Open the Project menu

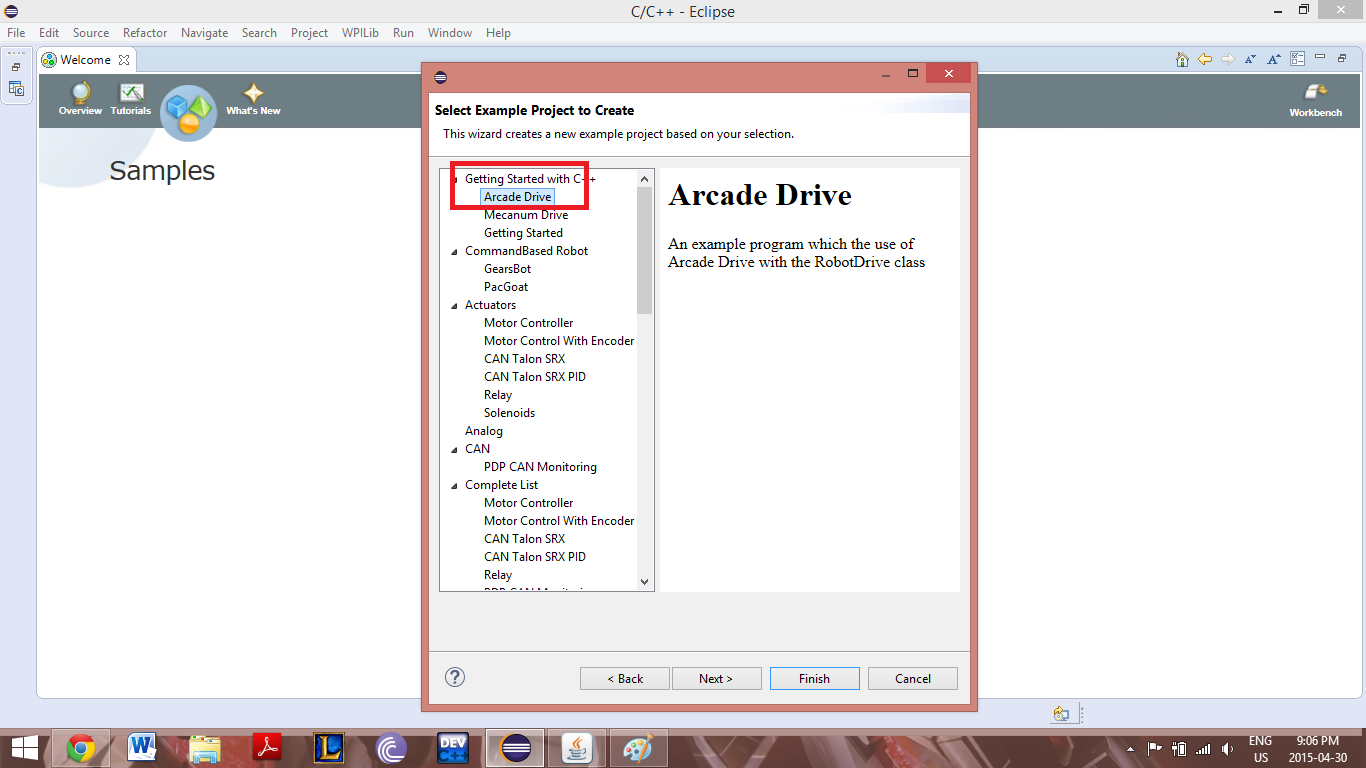[x=309, y=33]
